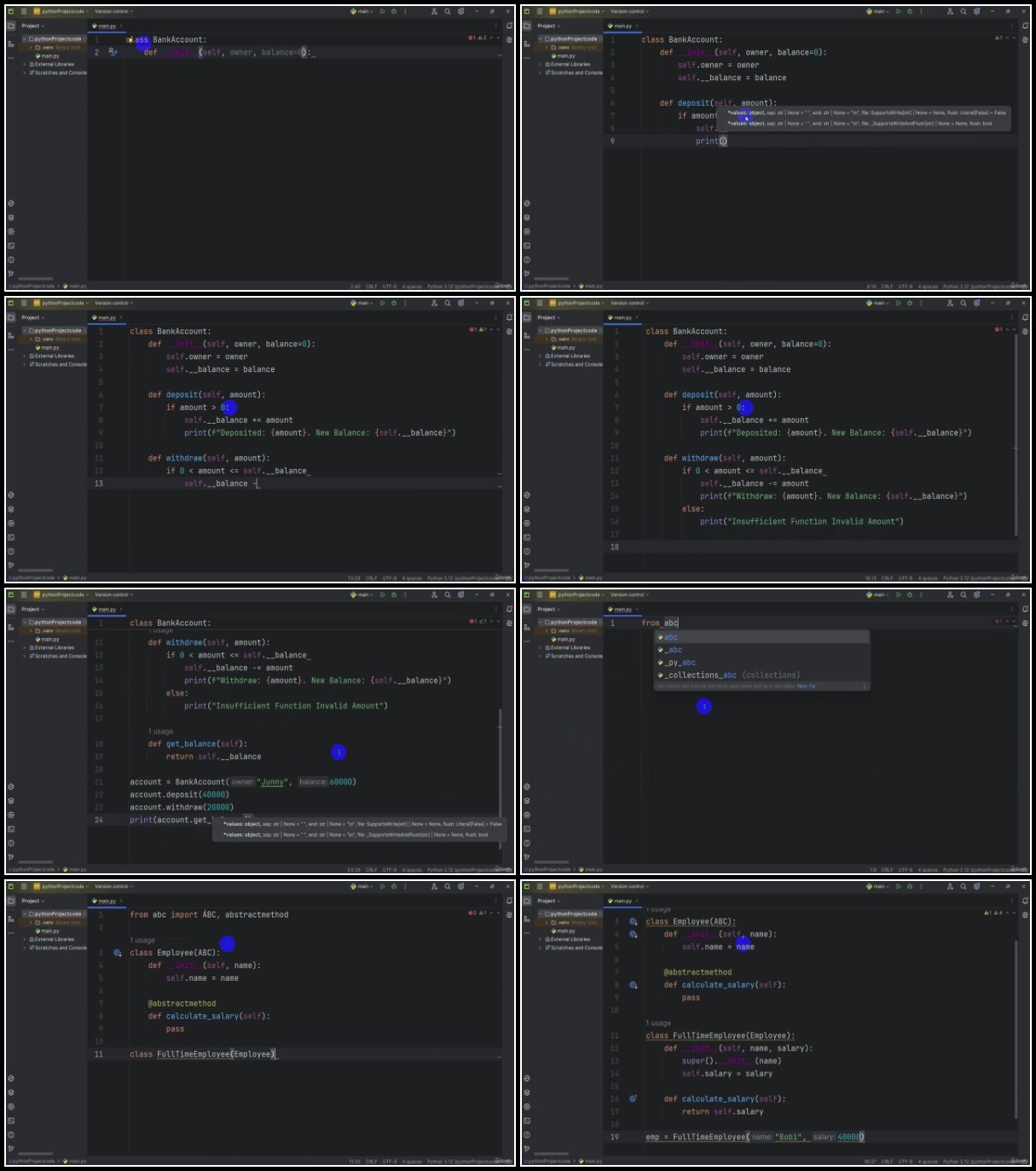Open tool-window ellipsis in FullTimeEmployee line-11 screenshot
The width and height of the screenshot is (1036, 1171).
11,932
